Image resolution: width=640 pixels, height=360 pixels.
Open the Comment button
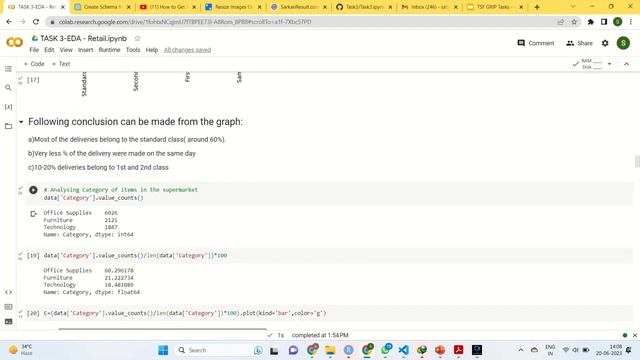point(536,43)
